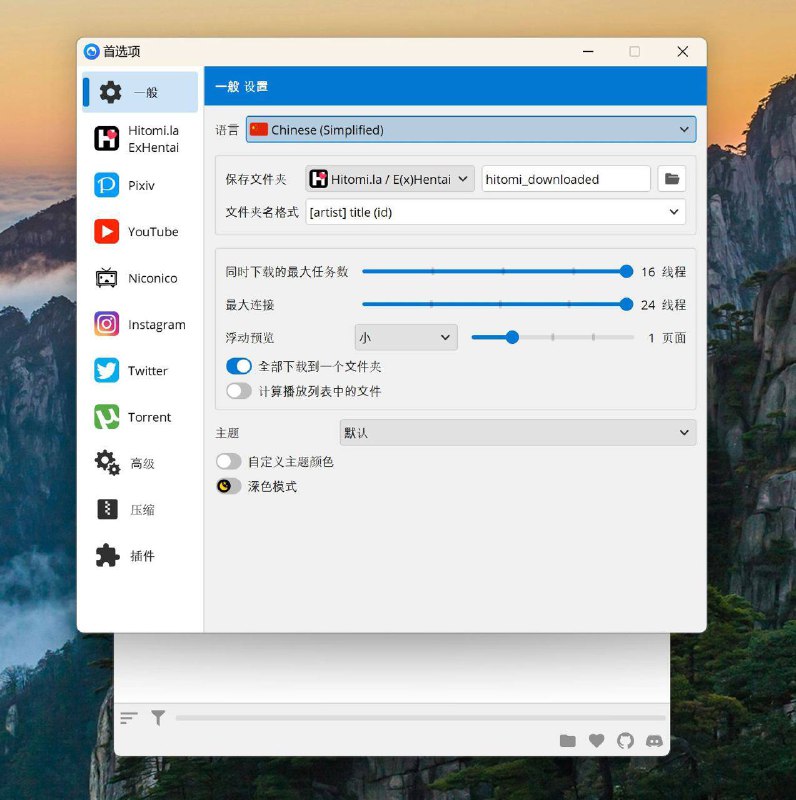Viewport: 796px width, 800px height.
Task: Open the Pixiv settings section
Action: coord(140,185)
